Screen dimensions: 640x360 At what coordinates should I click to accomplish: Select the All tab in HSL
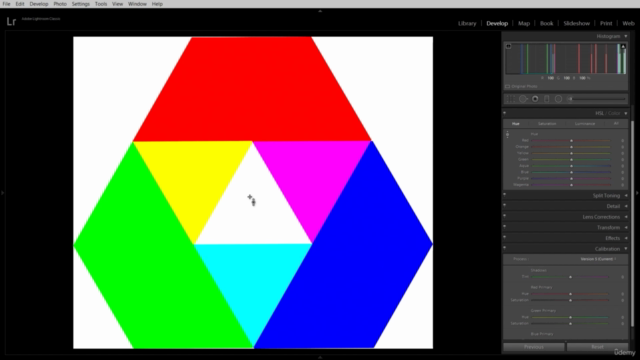coord(616,124)
